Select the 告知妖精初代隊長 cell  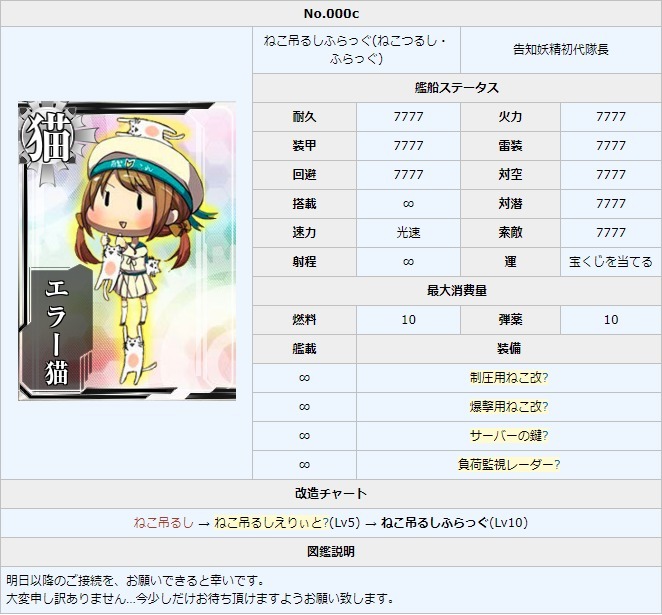tap(561, 49)
